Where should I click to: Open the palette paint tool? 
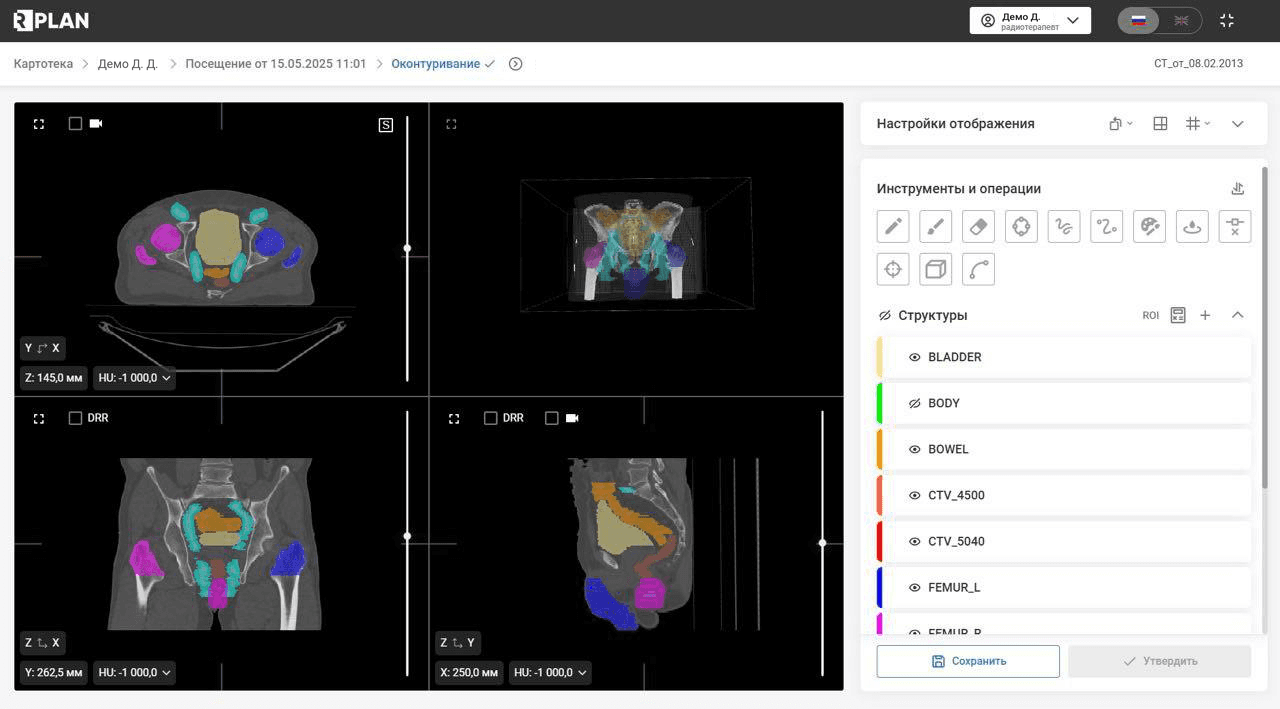pos(1149,226)
